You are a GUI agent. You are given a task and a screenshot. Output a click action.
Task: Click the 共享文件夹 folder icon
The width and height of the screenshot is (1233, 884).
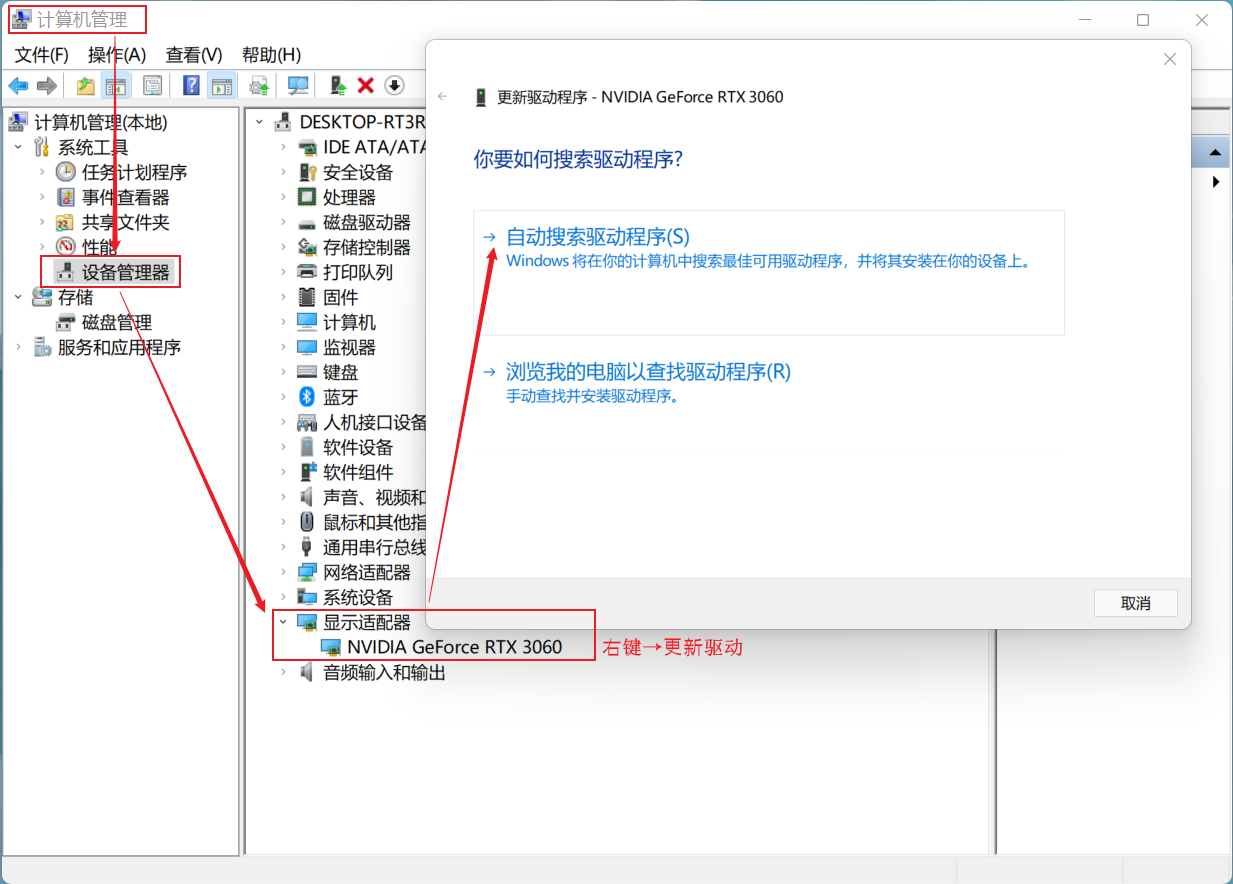(x=66, y=222)
